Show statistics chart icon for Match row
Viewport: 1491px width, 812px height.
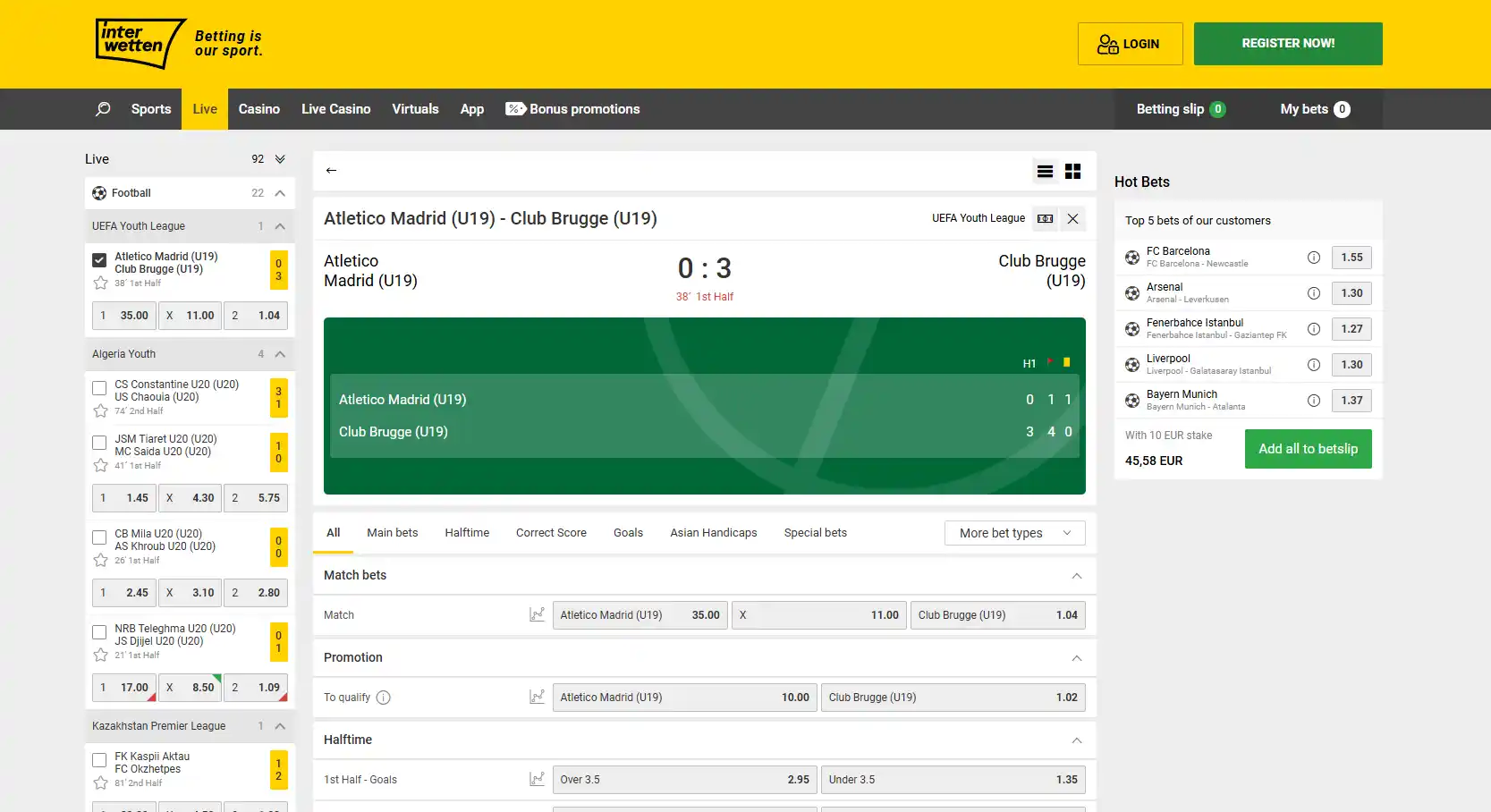tap(537, 614)
